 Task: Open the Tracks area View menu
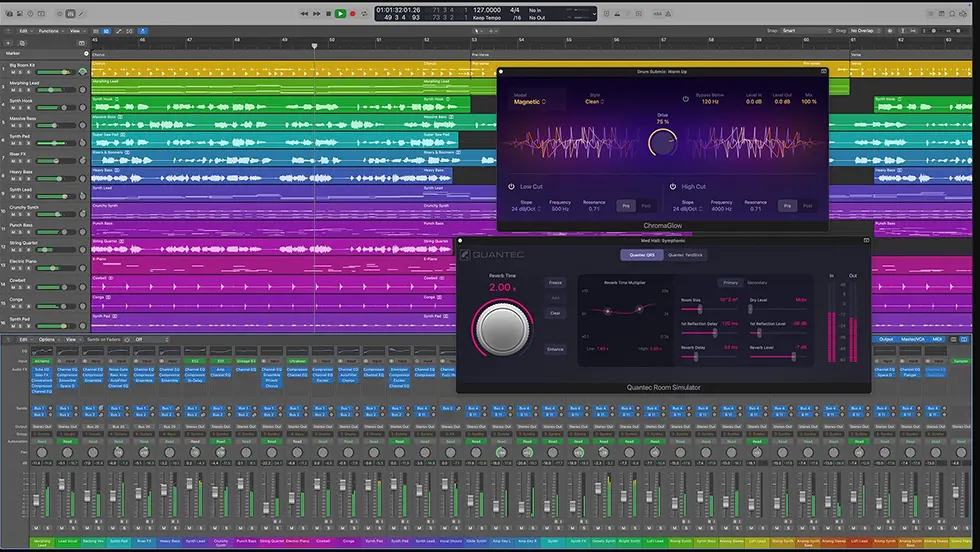[x=77, y=31]
